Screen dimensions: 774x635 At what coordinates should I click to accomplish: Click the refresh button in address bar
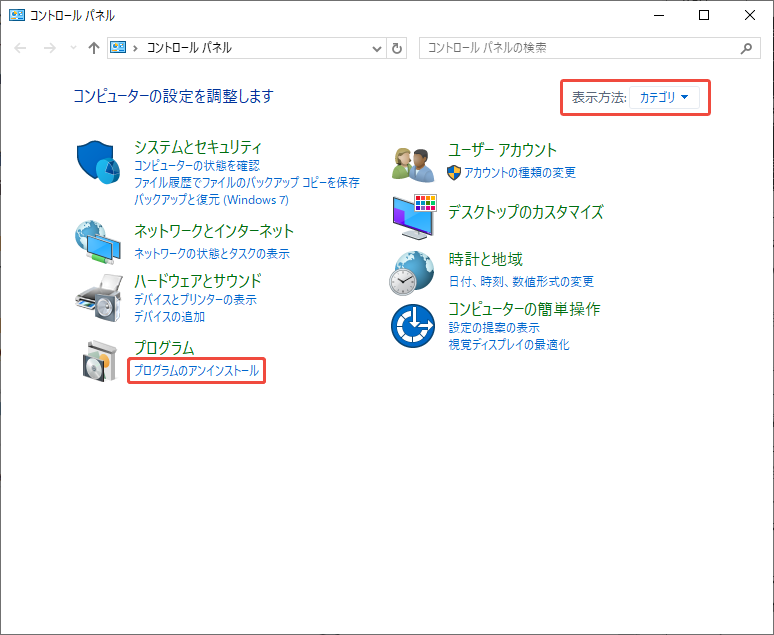pyautogui.click(x=397, y=48)
